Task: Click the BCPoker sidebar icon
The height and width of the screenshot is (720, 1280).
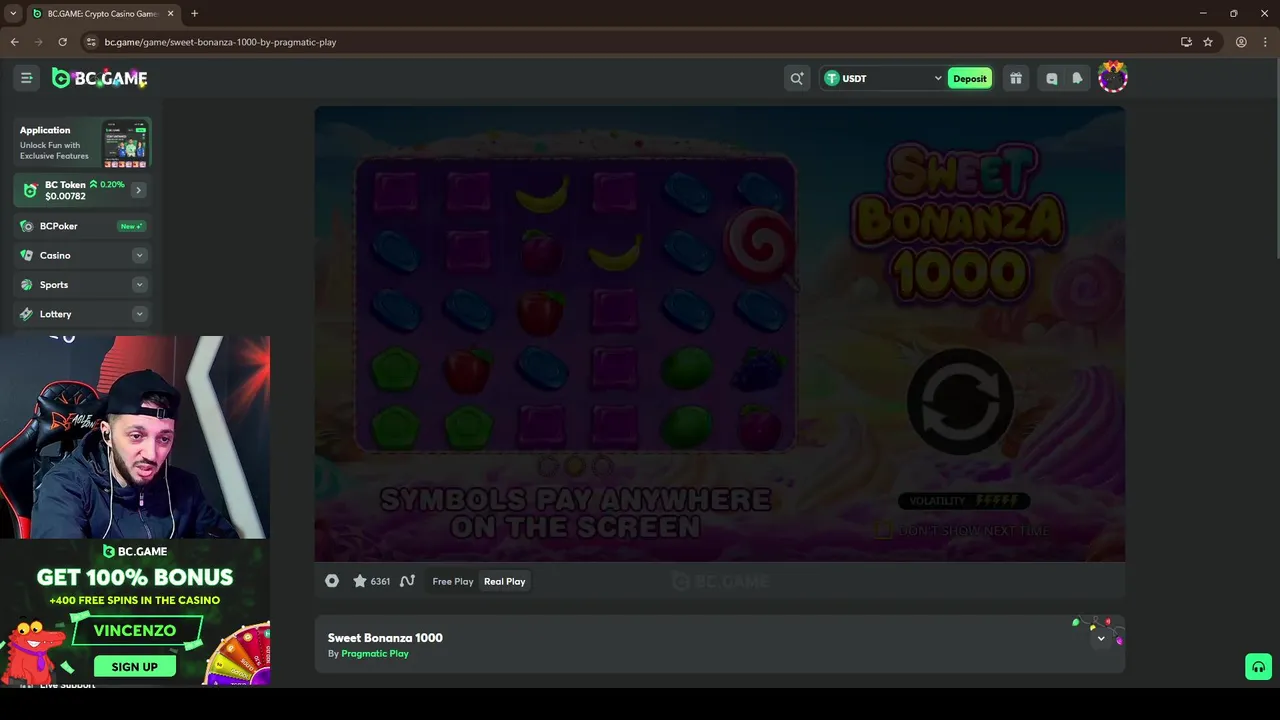Action: click(x=27, y=226)
